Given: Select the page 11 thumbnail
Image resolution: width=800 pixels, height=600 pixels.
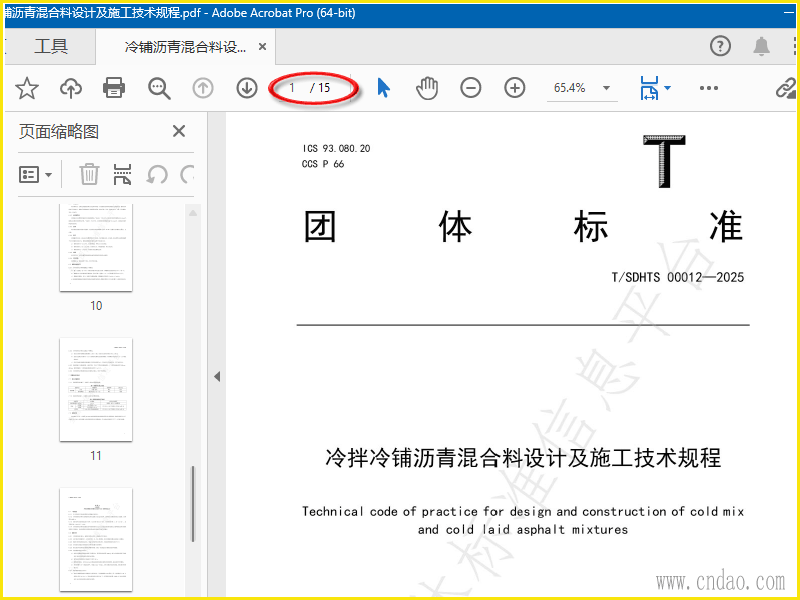Looking at the screenshot, I should (x=96, y=389).
